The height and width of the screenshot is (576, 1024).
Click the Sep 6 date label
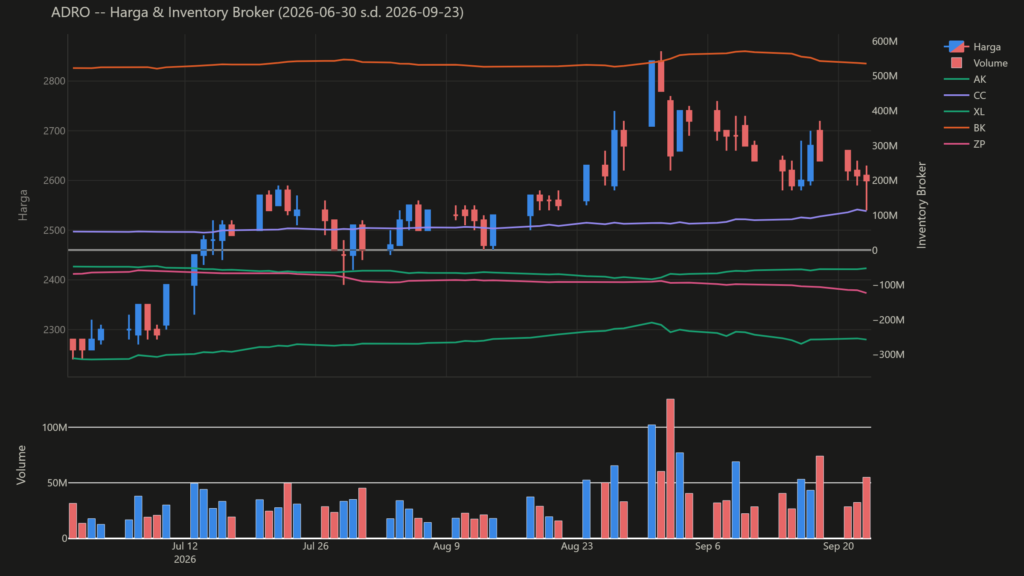(x=708, y=547)
